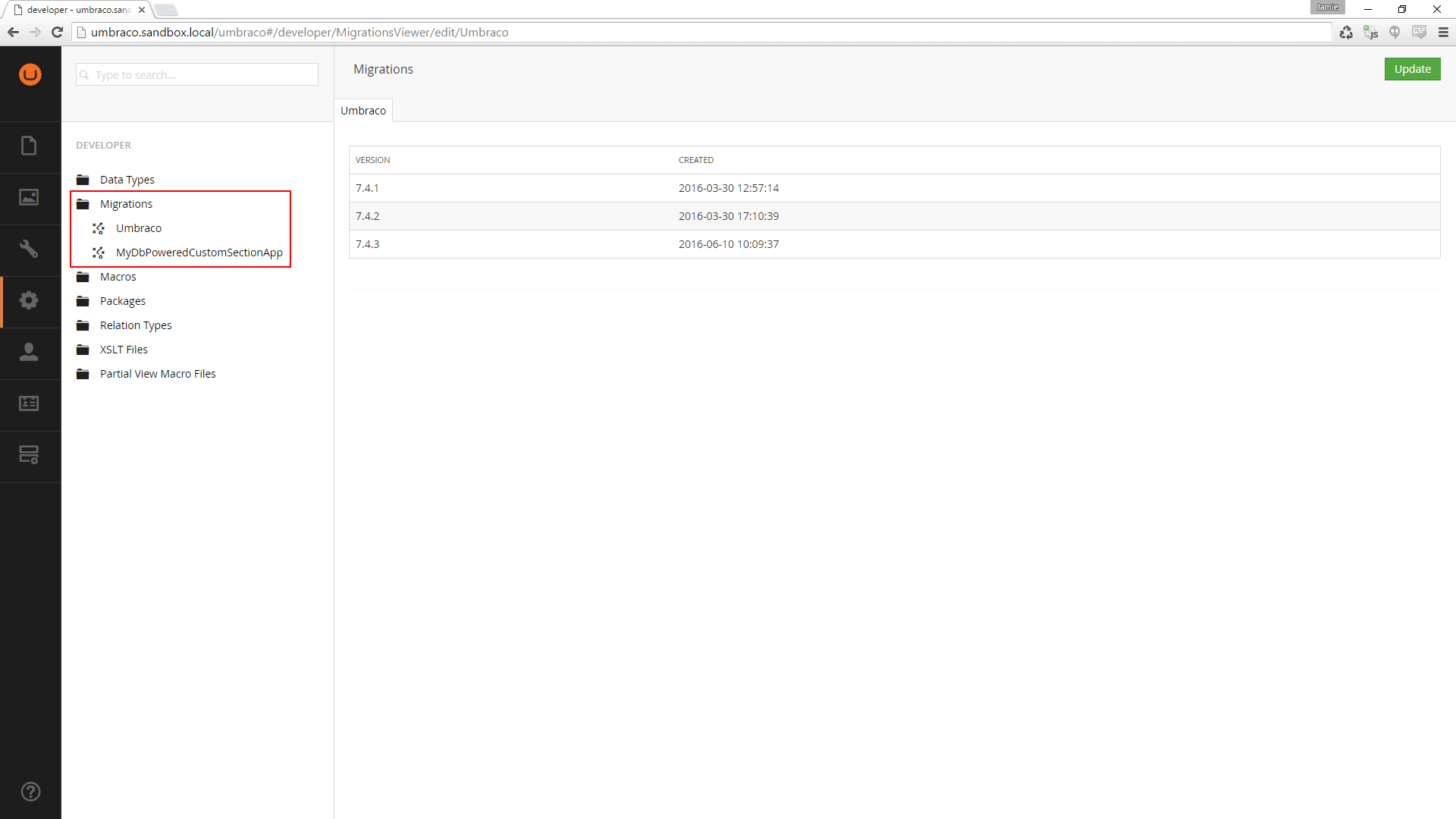Open the XSLT Files tree item
This screenshot has width=1456, height=819.
124,350
